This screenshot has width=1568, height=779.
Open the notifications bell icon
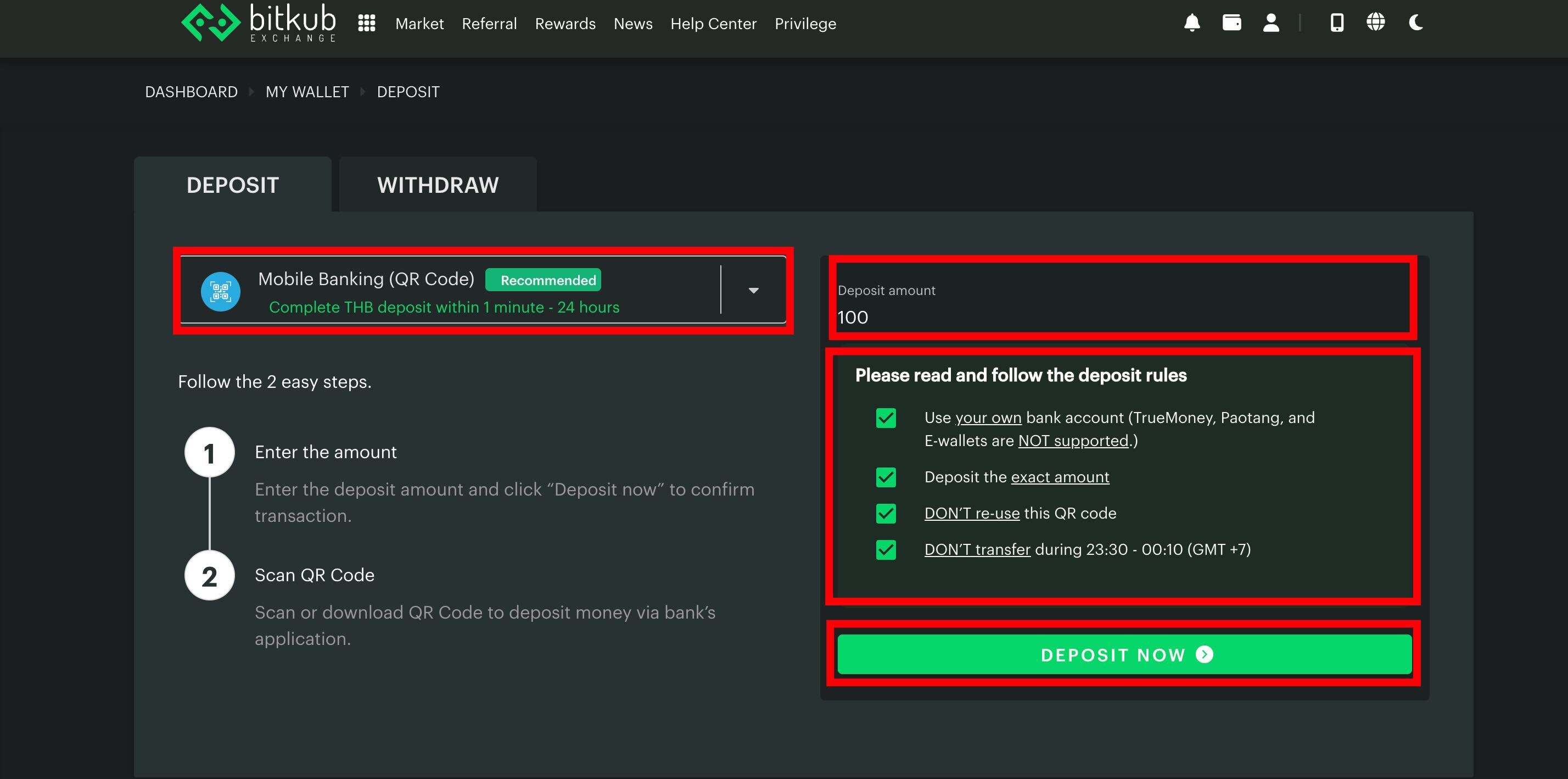tap(1191, 23)
